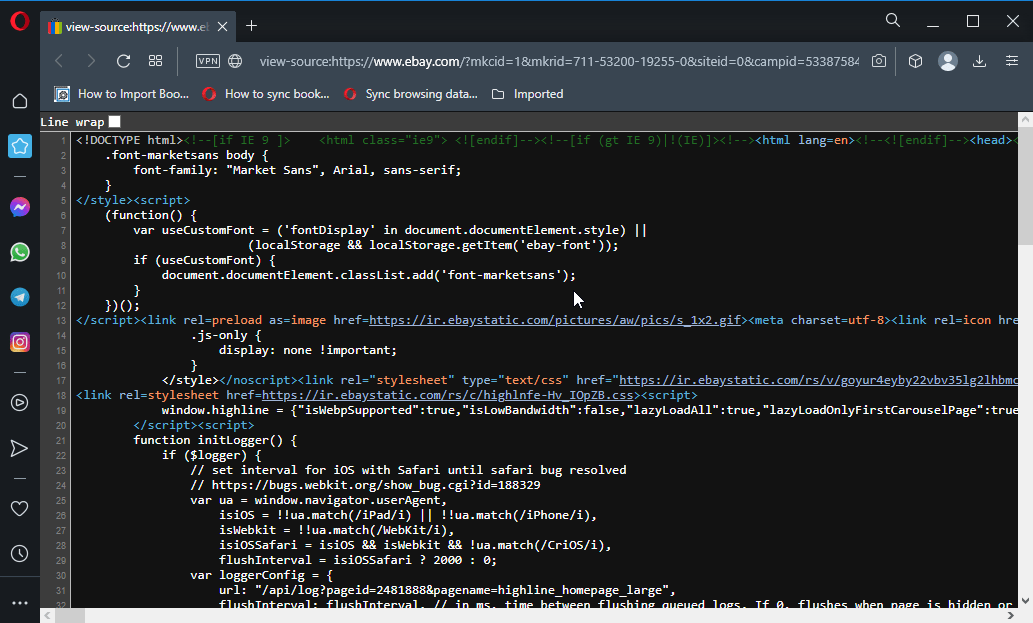Screen dimensions: 1033x623
Task: Take a snapshot with the camera icon
Action: pyautogui.click(x=878, y=61)
